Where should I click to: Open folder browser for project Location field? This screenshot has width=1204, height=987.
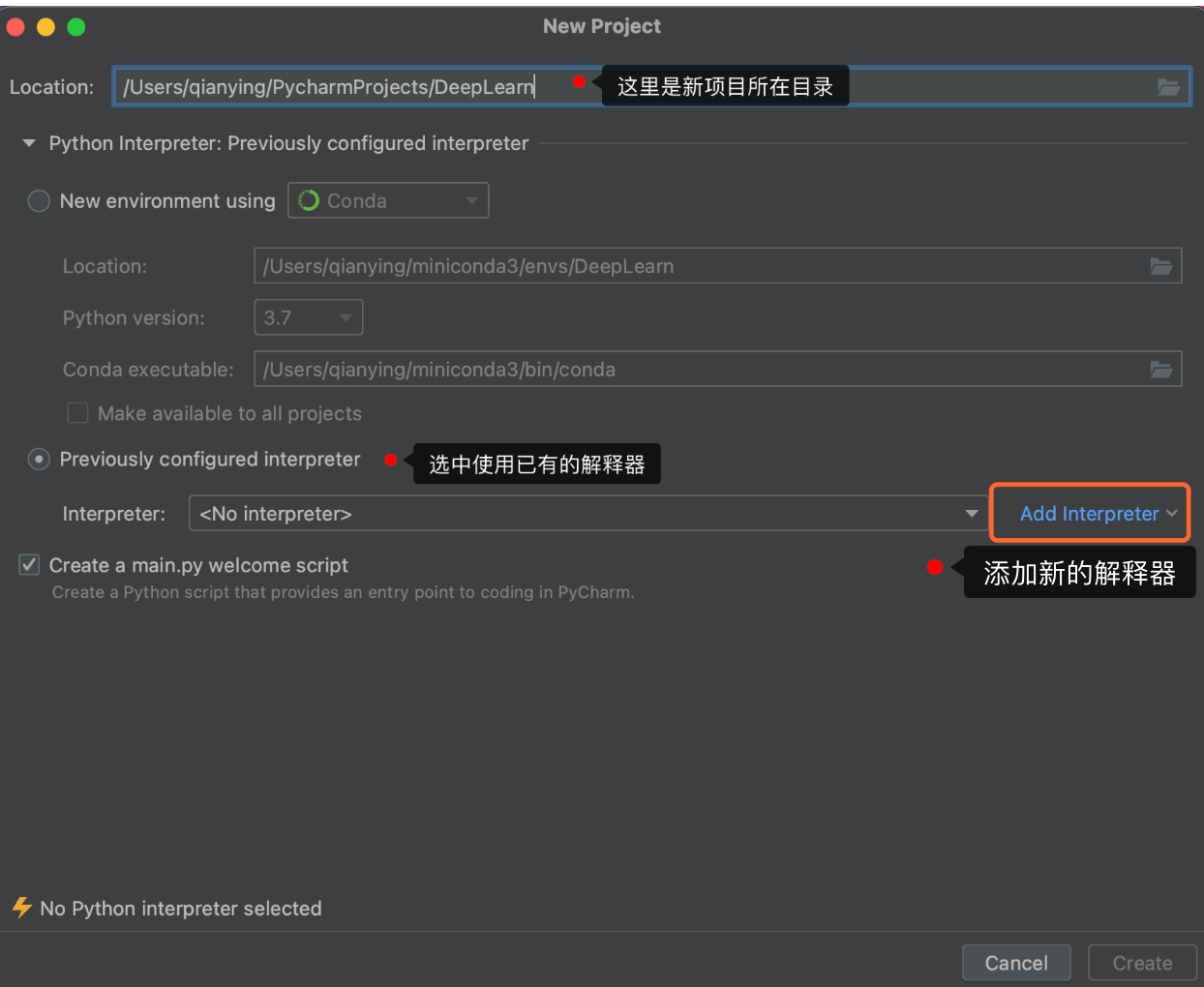click(x=1169, y=87)
